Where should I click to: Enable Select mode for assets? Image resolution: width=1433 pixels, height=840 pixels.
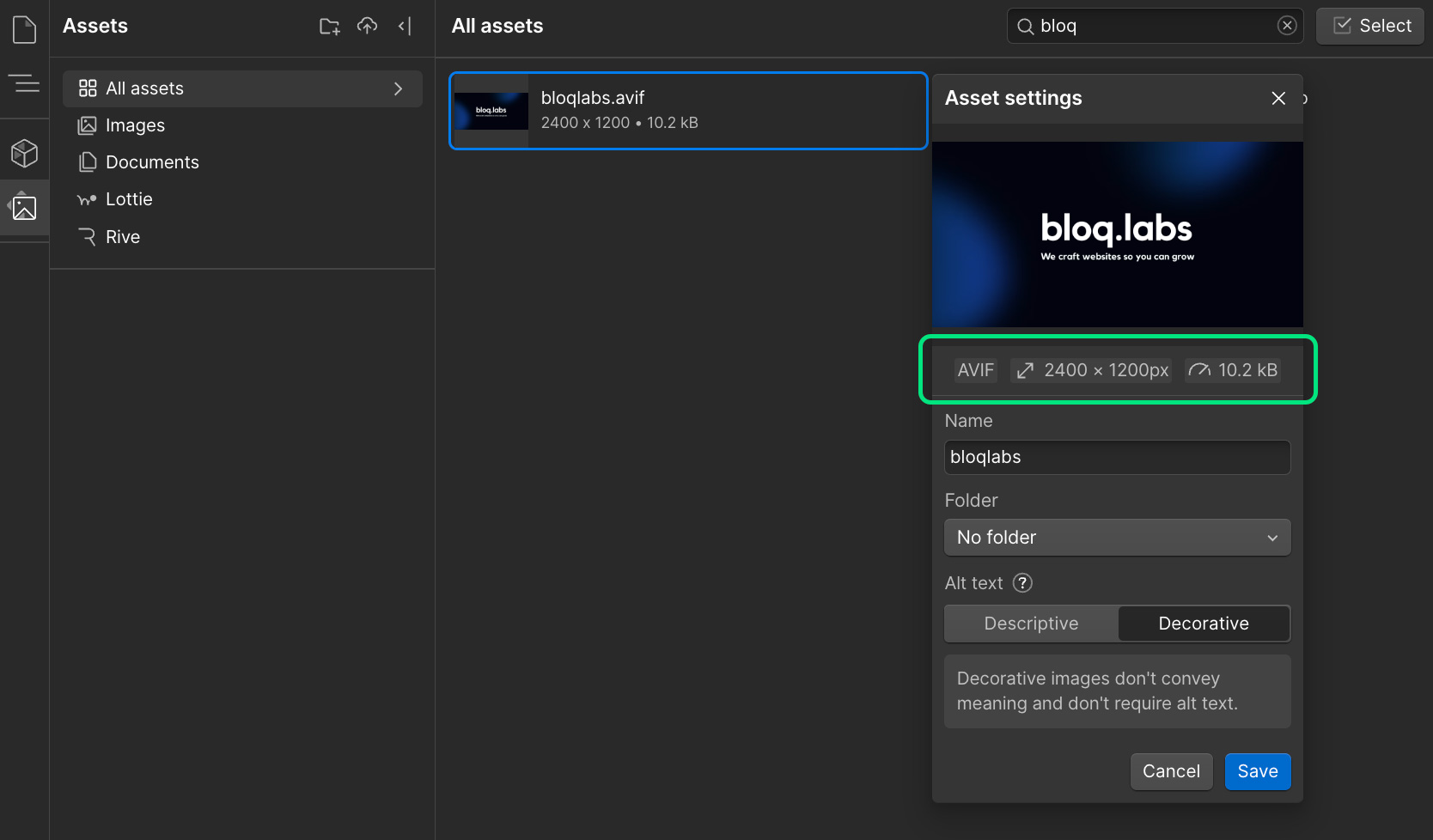[x=1370, y=26]
